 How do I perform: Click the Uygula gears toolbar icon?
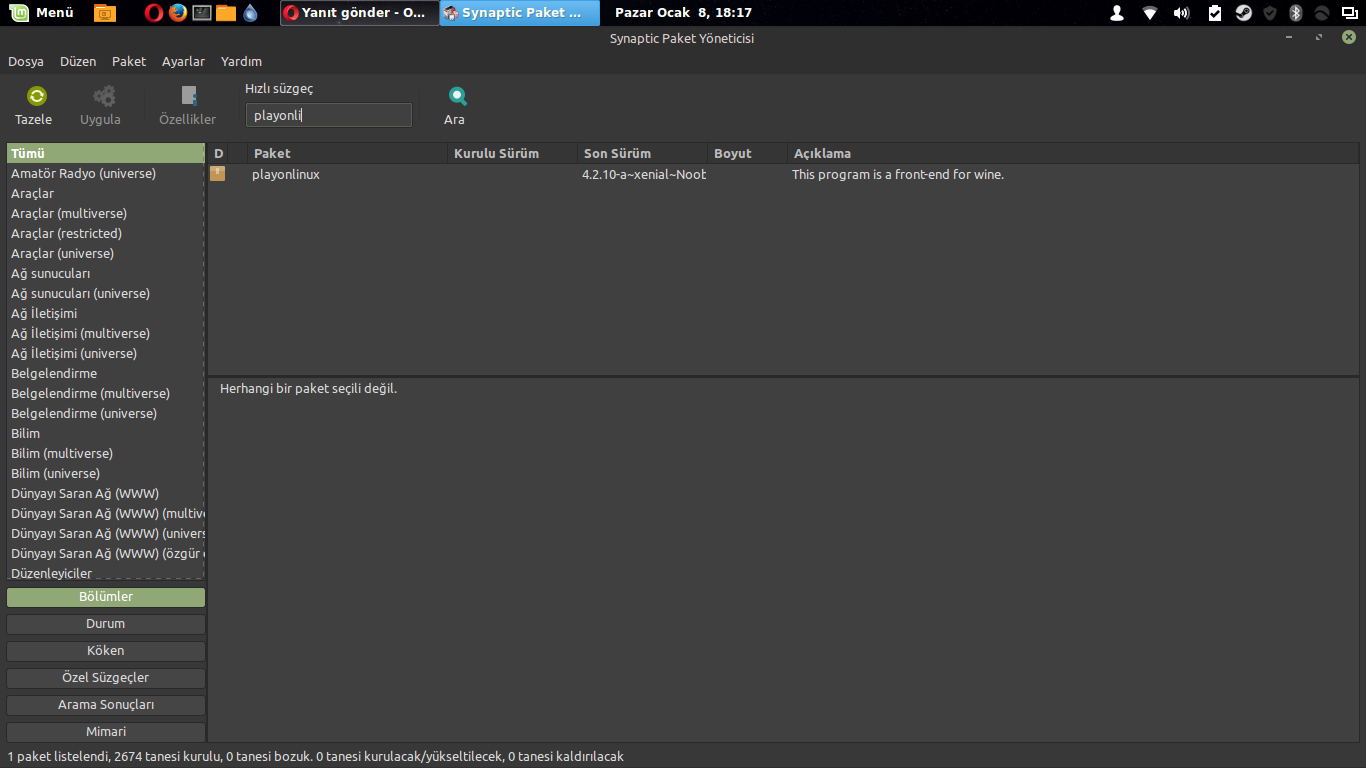pyautogui.click(x=104, y=96)
